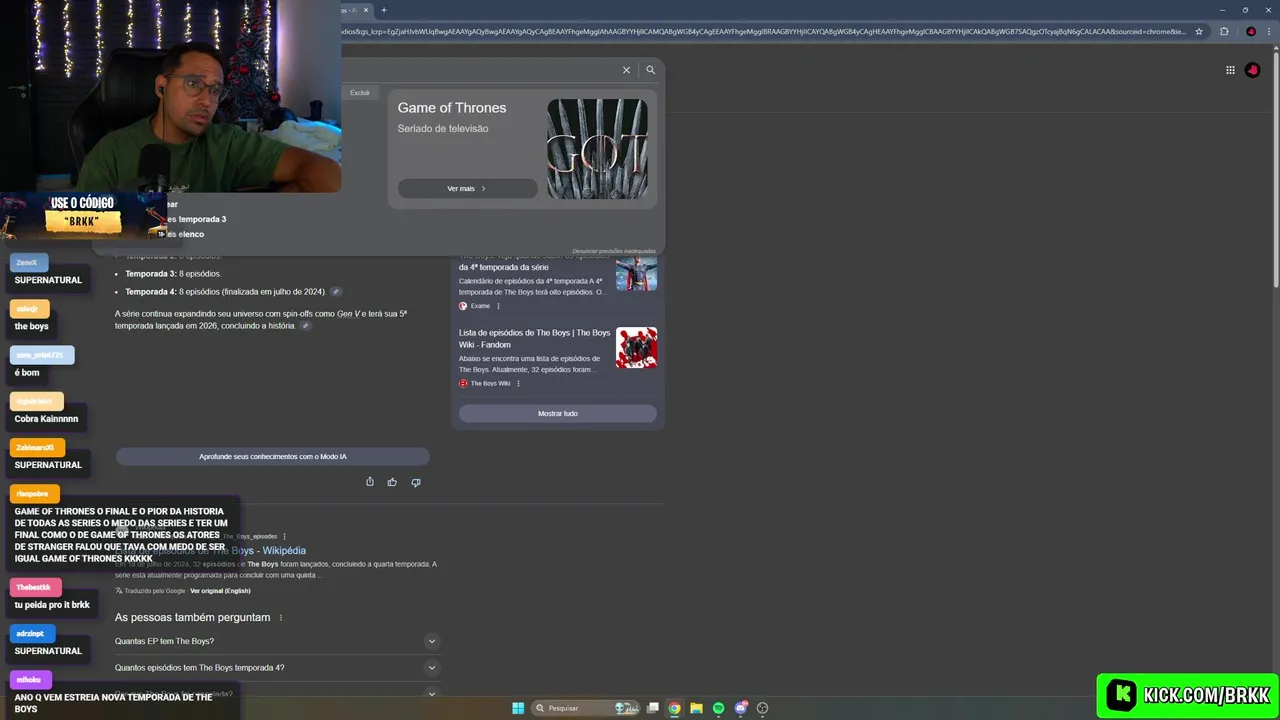
Task: Clear the search box with the X icon
Action: click(x=626, y=70)
